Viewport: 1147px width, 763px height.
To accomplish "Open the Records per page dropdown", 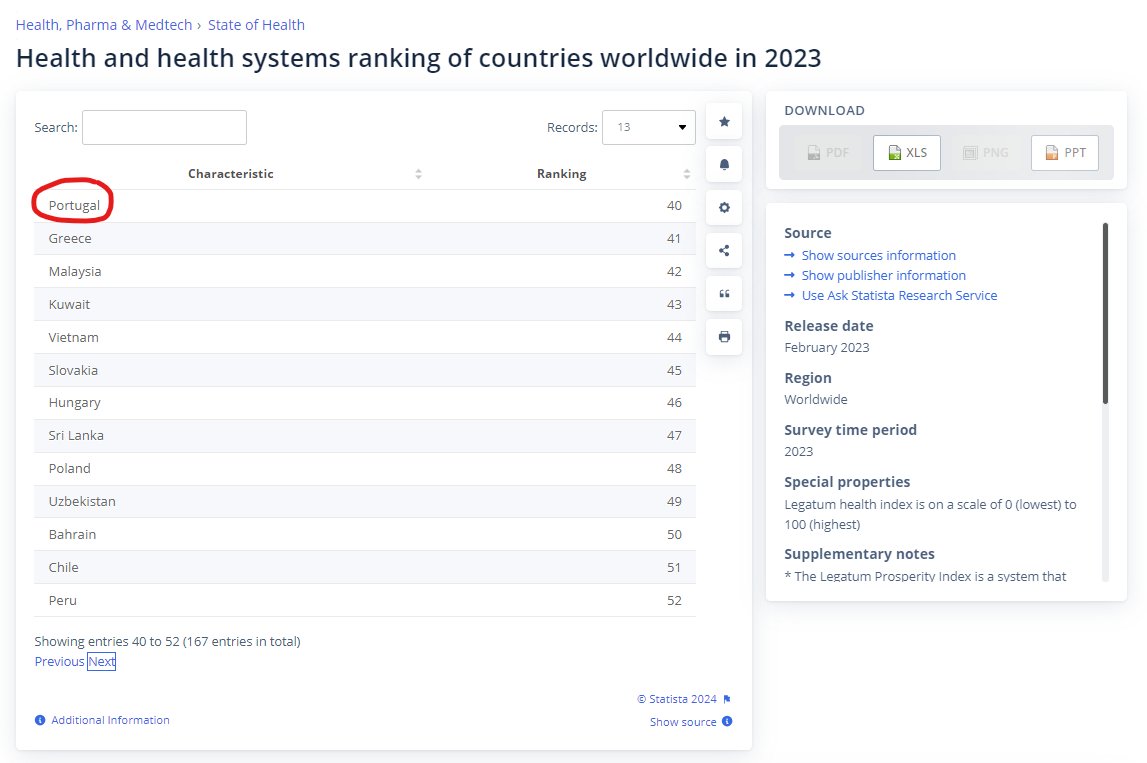I will (x=648, y=128).
